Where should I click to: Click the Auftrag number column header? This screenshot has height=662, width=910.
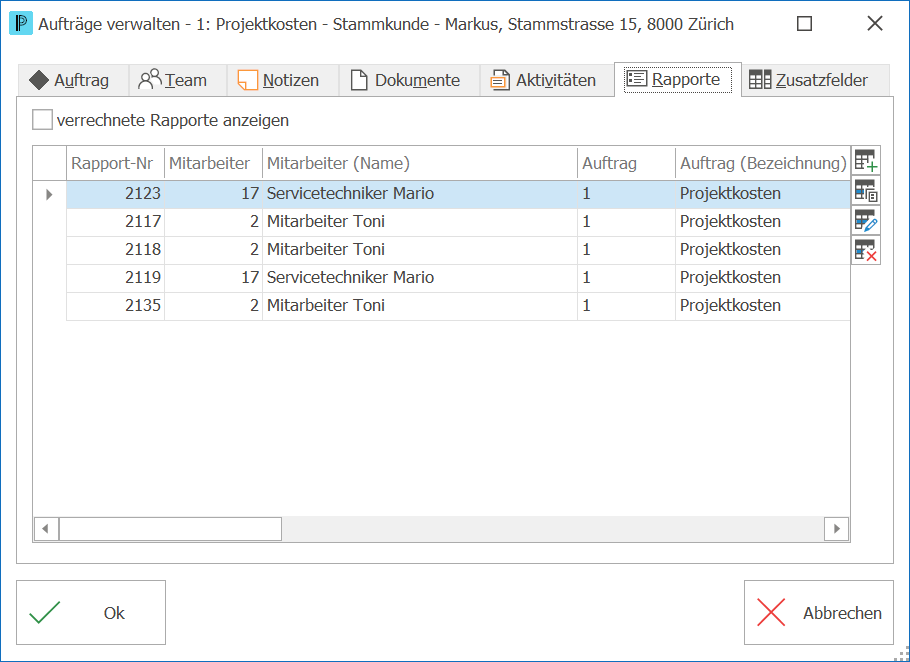pyautogui.click(x=626, y=163)
